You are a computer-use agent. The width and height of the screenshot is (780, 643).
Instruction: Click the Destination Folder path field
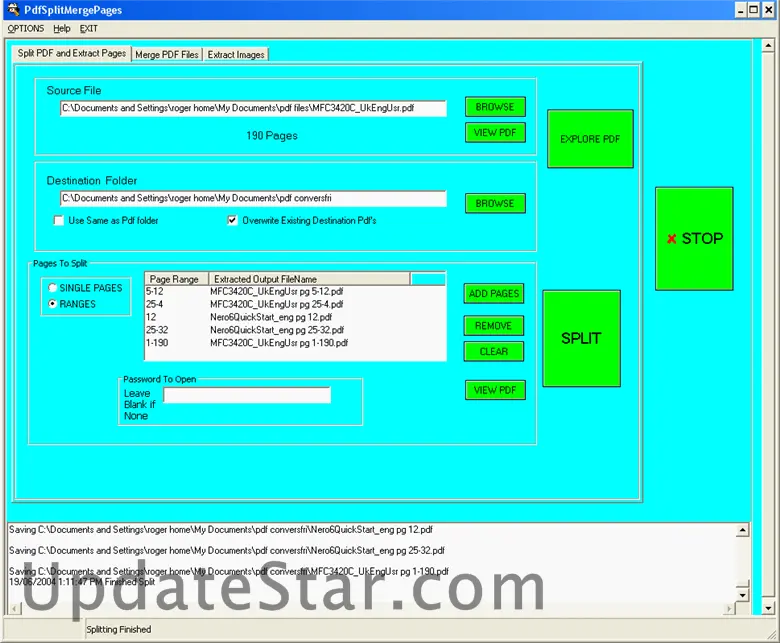coord(253,198)
